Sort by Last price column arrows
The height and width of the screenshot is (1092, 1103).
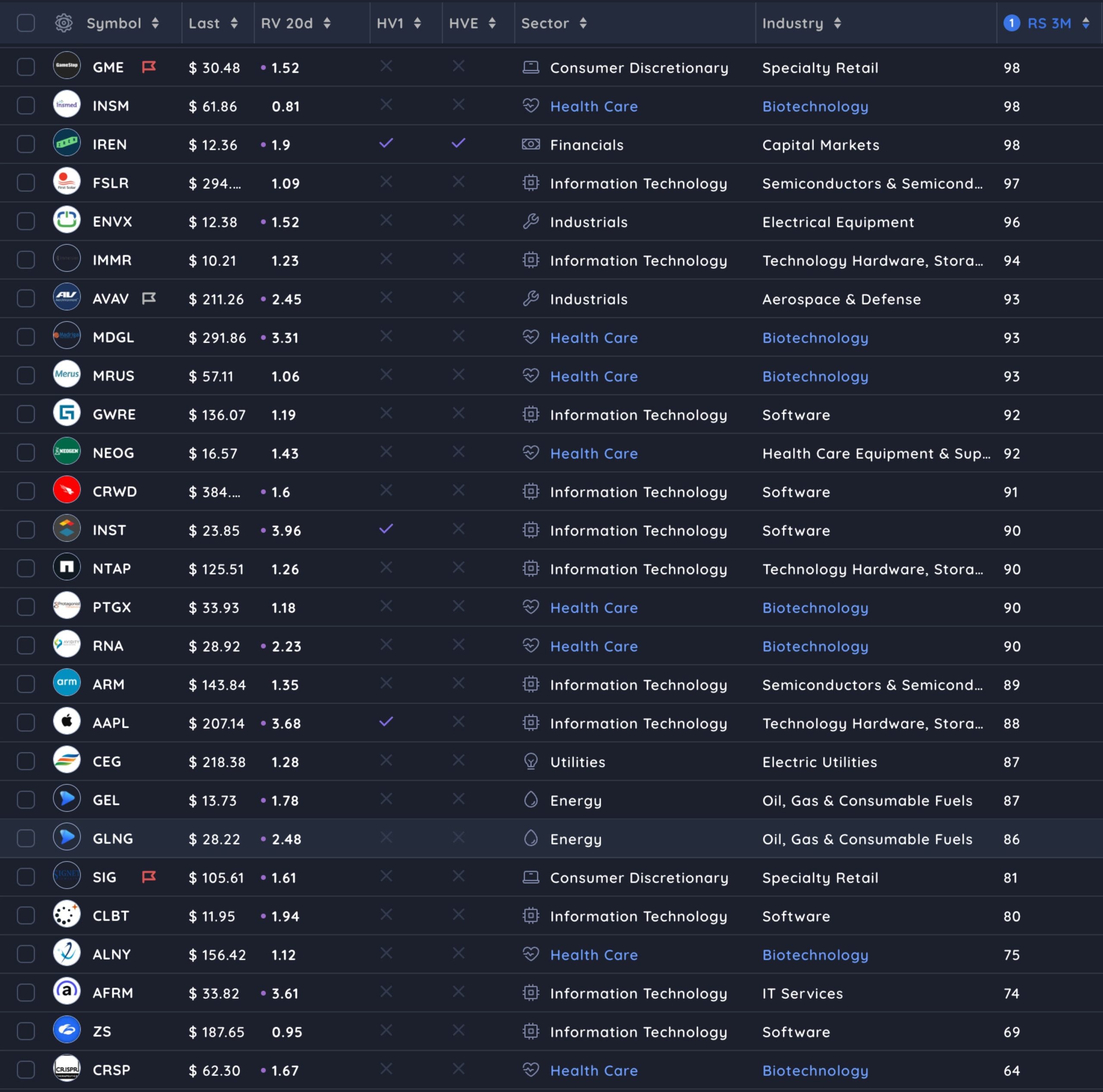(x=234, y=23)
